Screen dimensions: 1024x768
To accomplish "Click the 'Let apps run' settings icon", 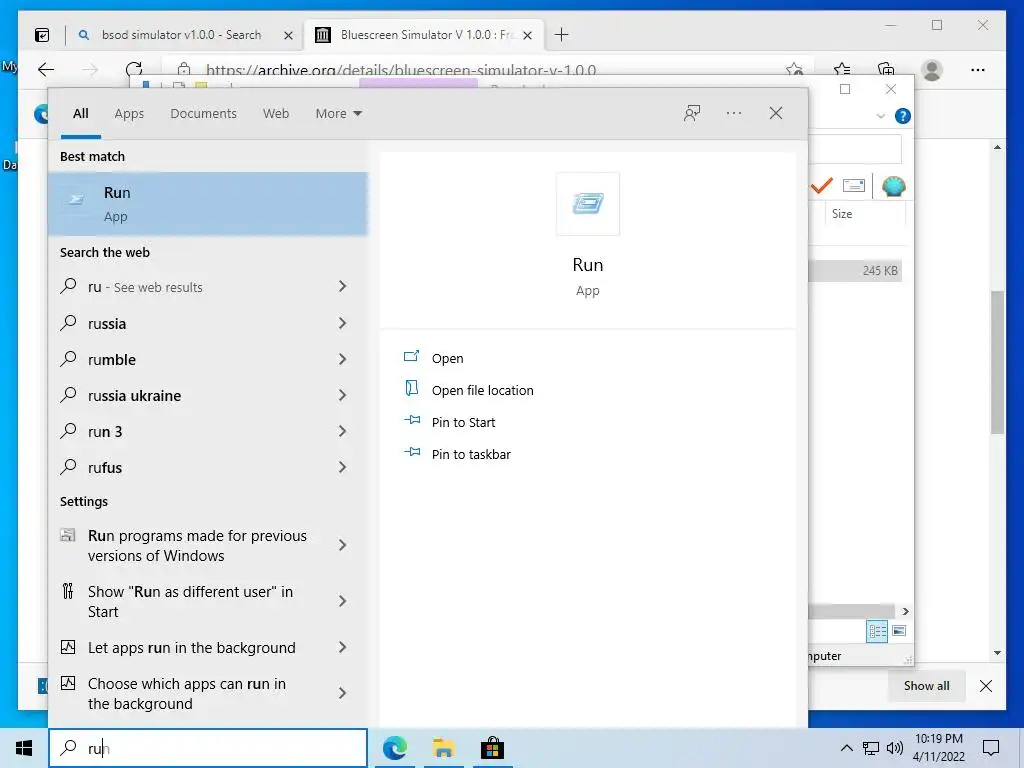I will (x=68, y=647).
